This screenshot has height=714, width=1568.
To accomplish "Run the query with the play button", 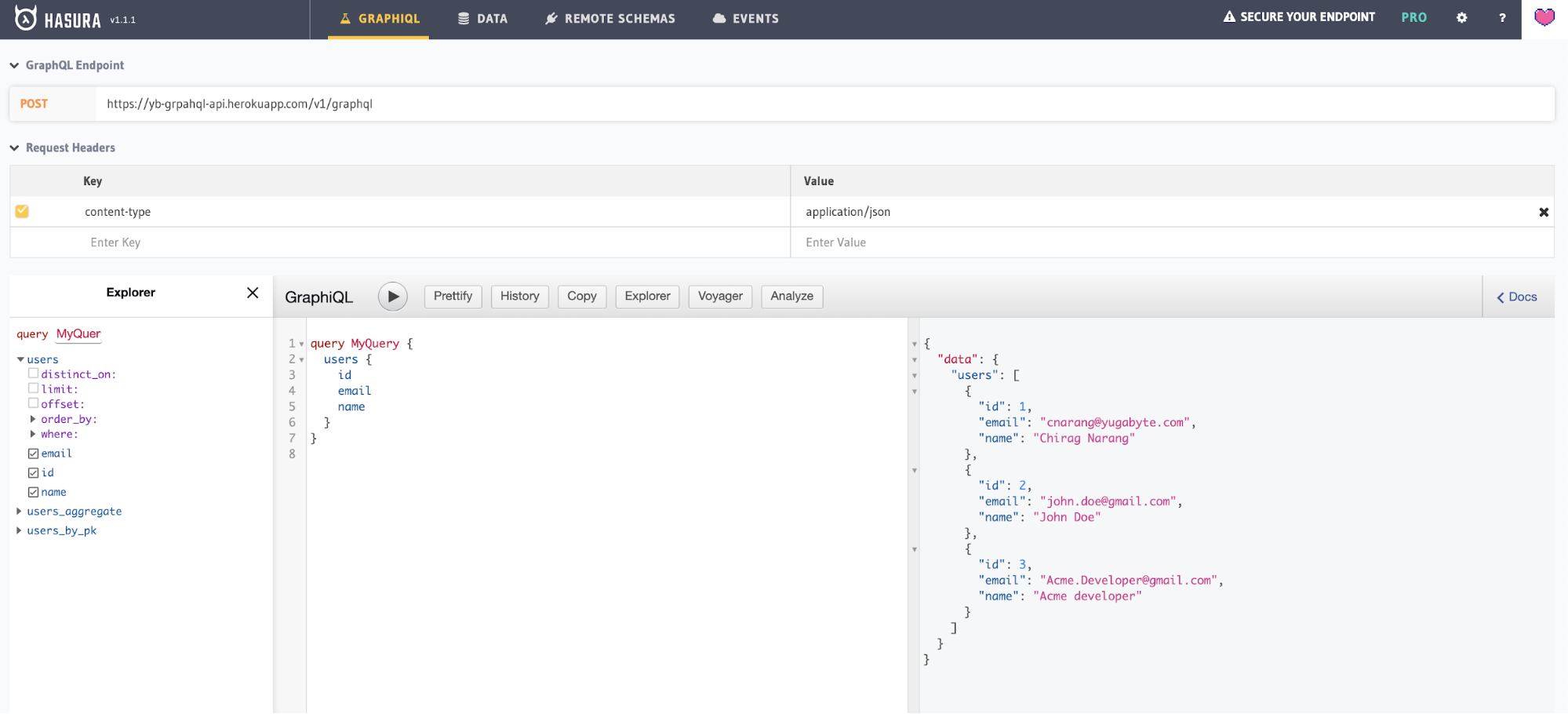I will [x=393, y=297].
